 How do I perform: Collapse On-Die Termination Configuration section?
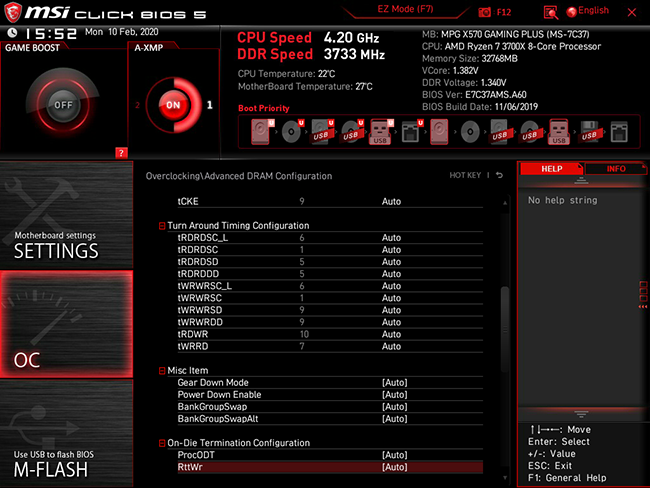[x=162, y=443]
